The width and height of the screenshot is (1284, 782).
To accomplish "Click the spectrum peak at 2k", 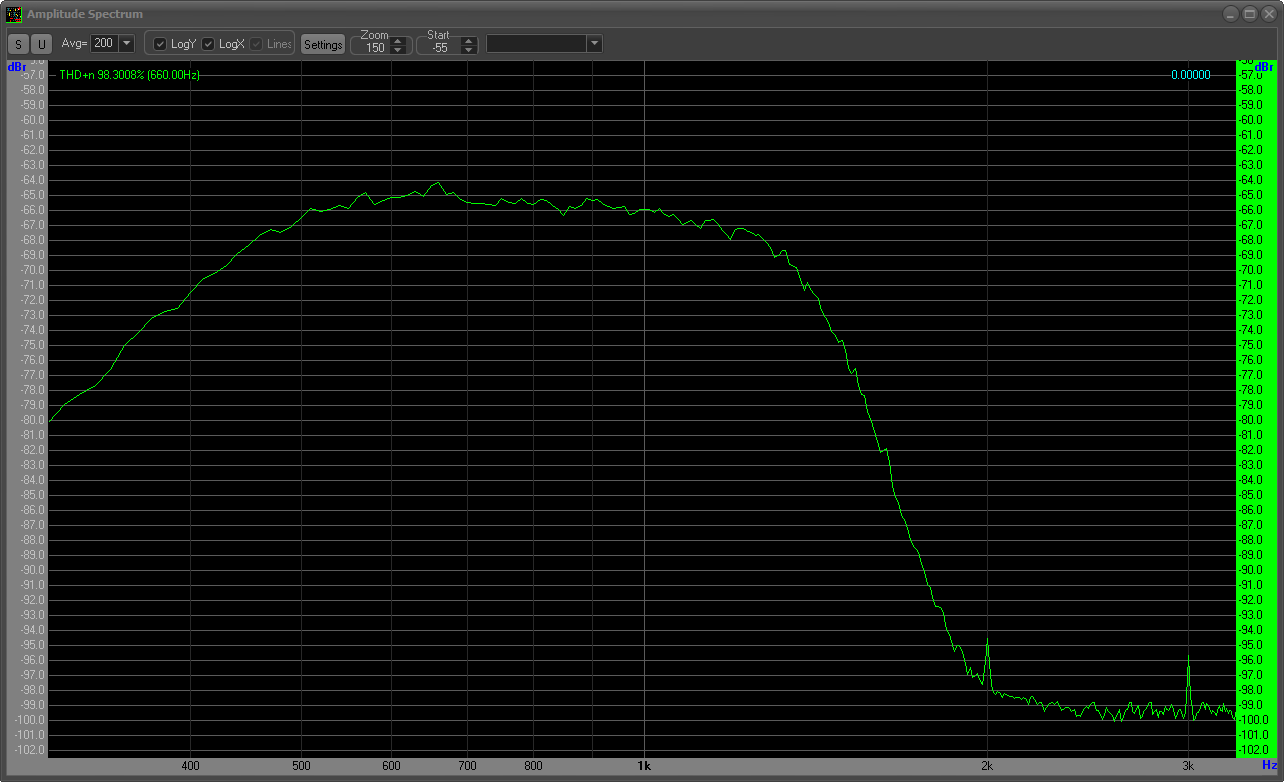I will (x=987, y=642).
